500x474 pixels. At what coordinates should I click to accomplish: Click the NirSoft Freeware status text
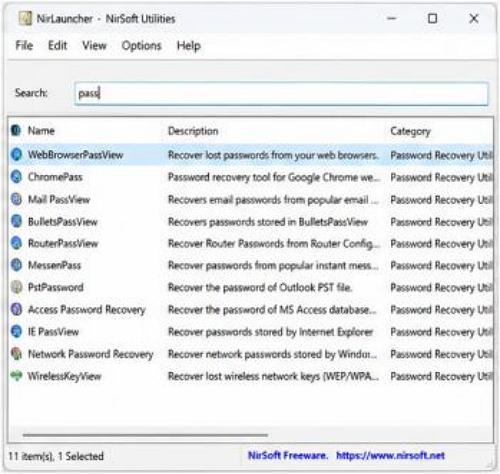coord(288,455)
